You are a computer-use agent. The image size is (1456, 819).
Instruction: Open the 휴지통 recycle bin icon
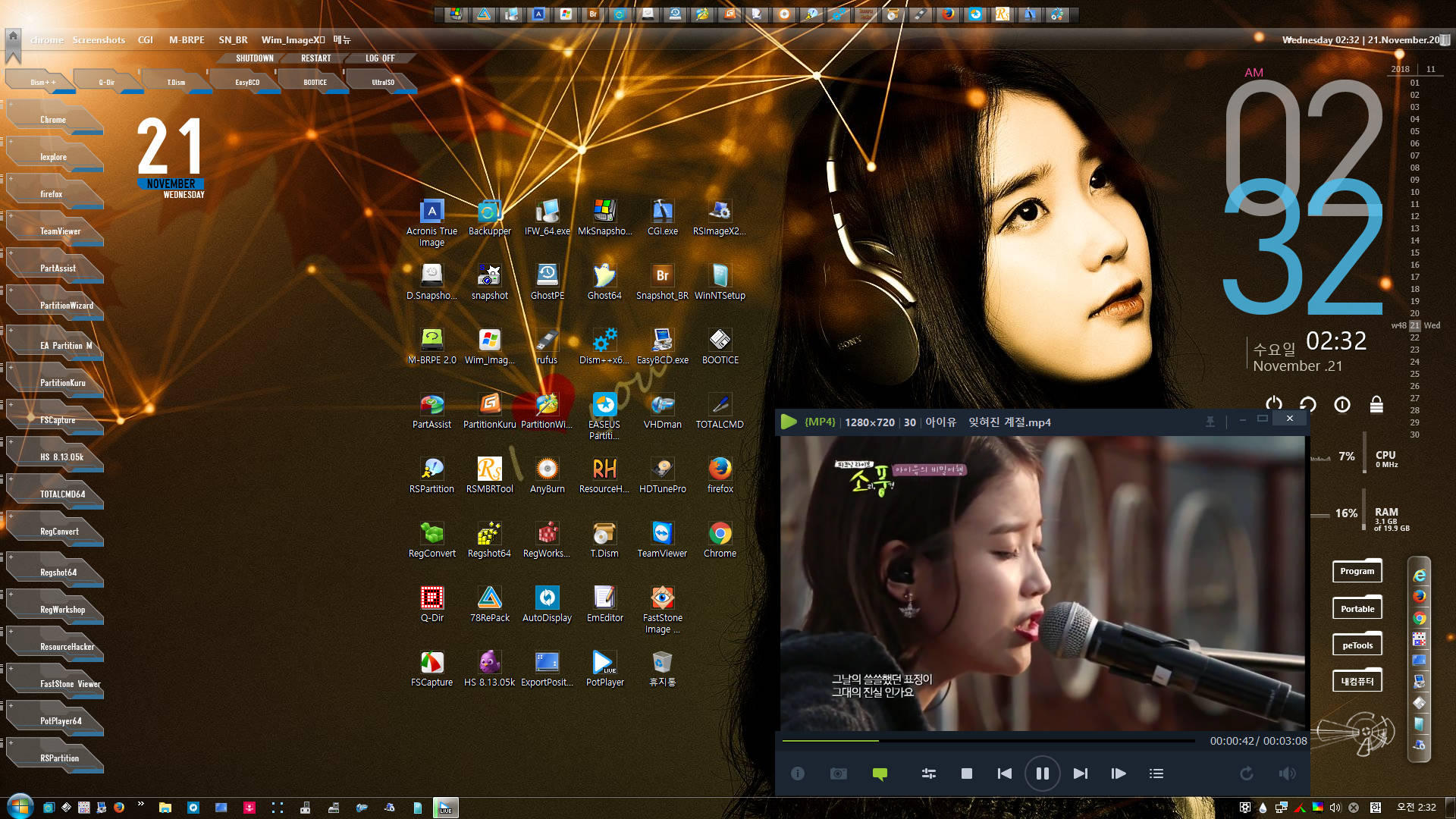662,669
